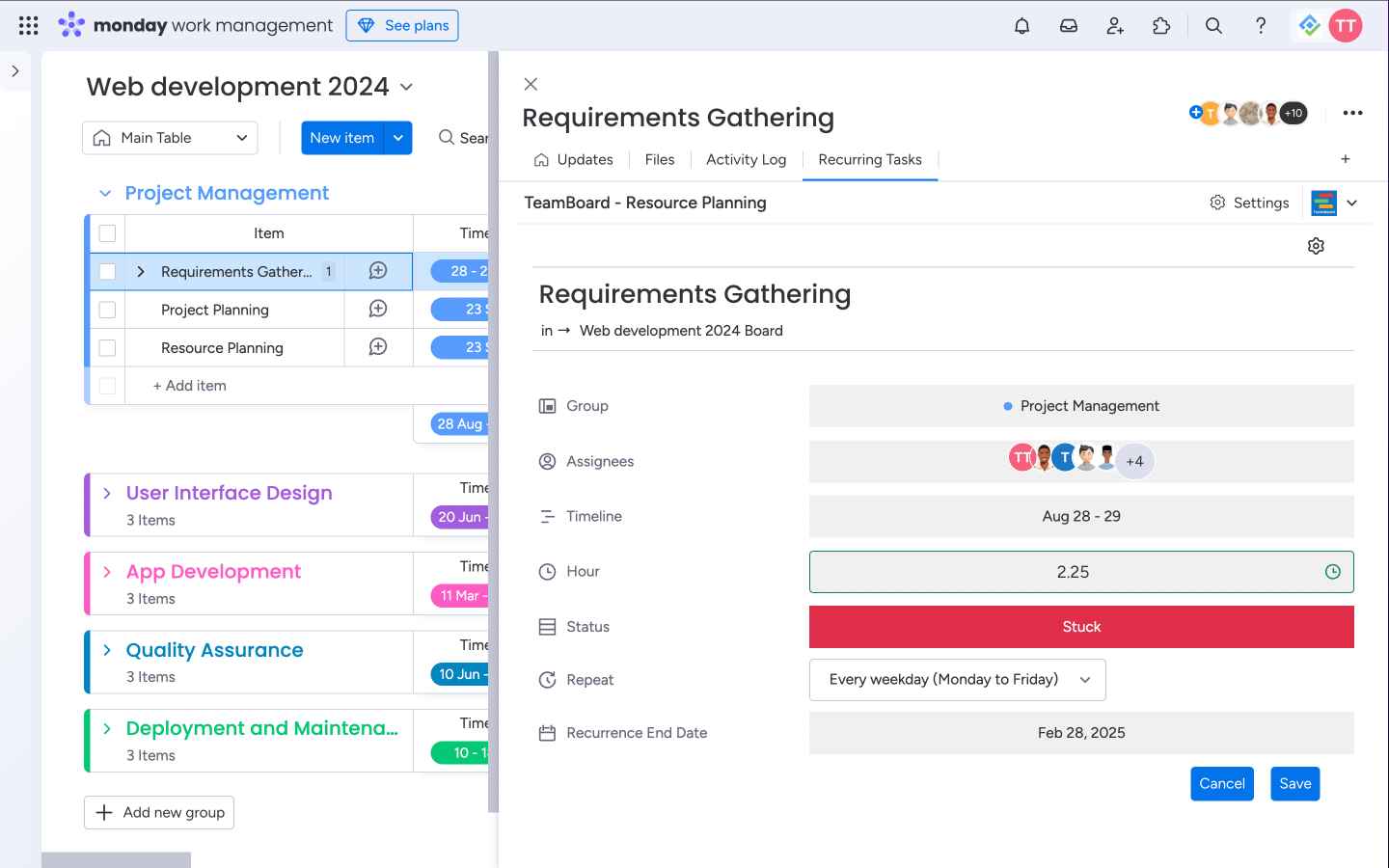Click the invite members icon

pos(1115,26)
